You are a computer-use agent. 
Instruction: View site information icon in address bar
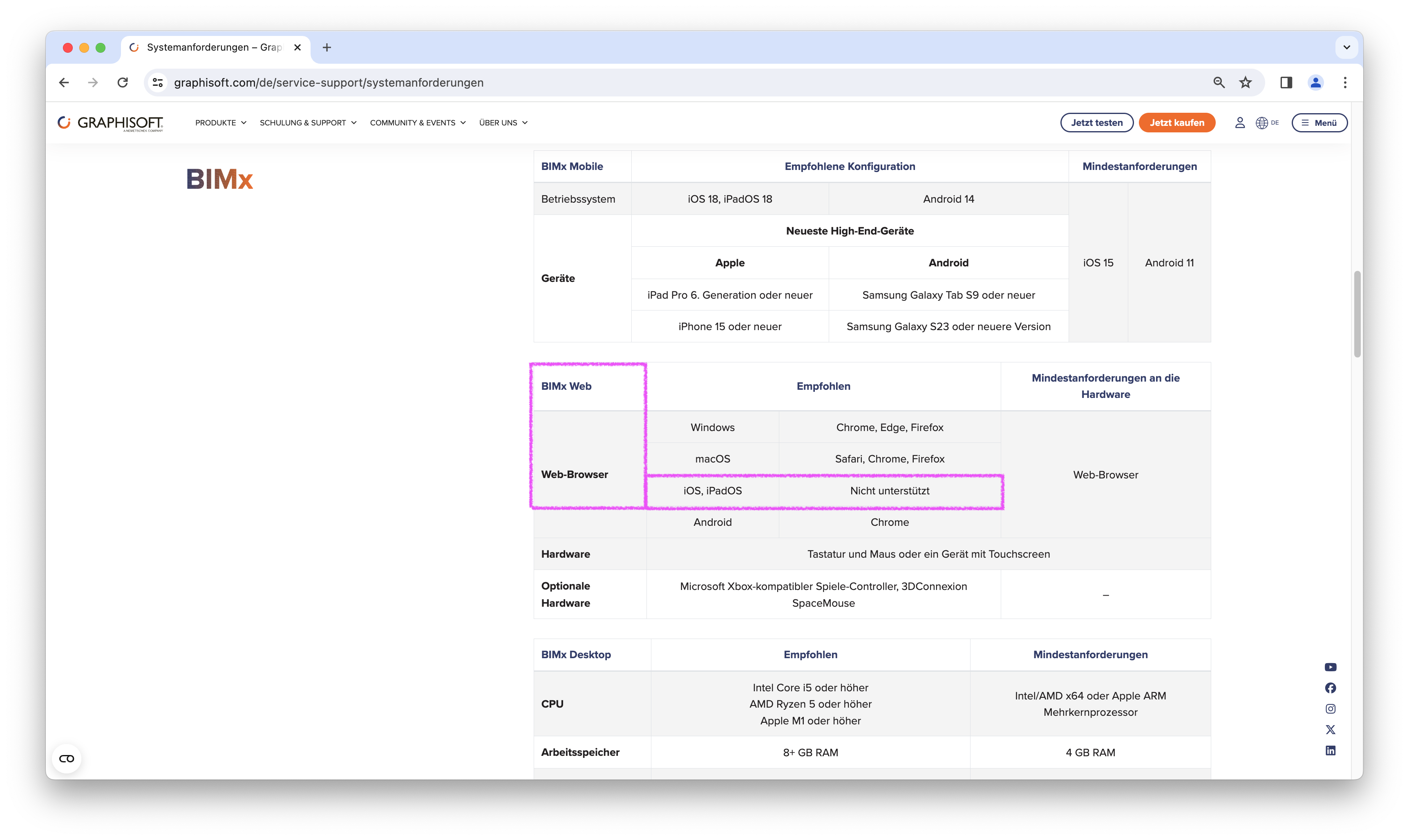pos(158,83)
